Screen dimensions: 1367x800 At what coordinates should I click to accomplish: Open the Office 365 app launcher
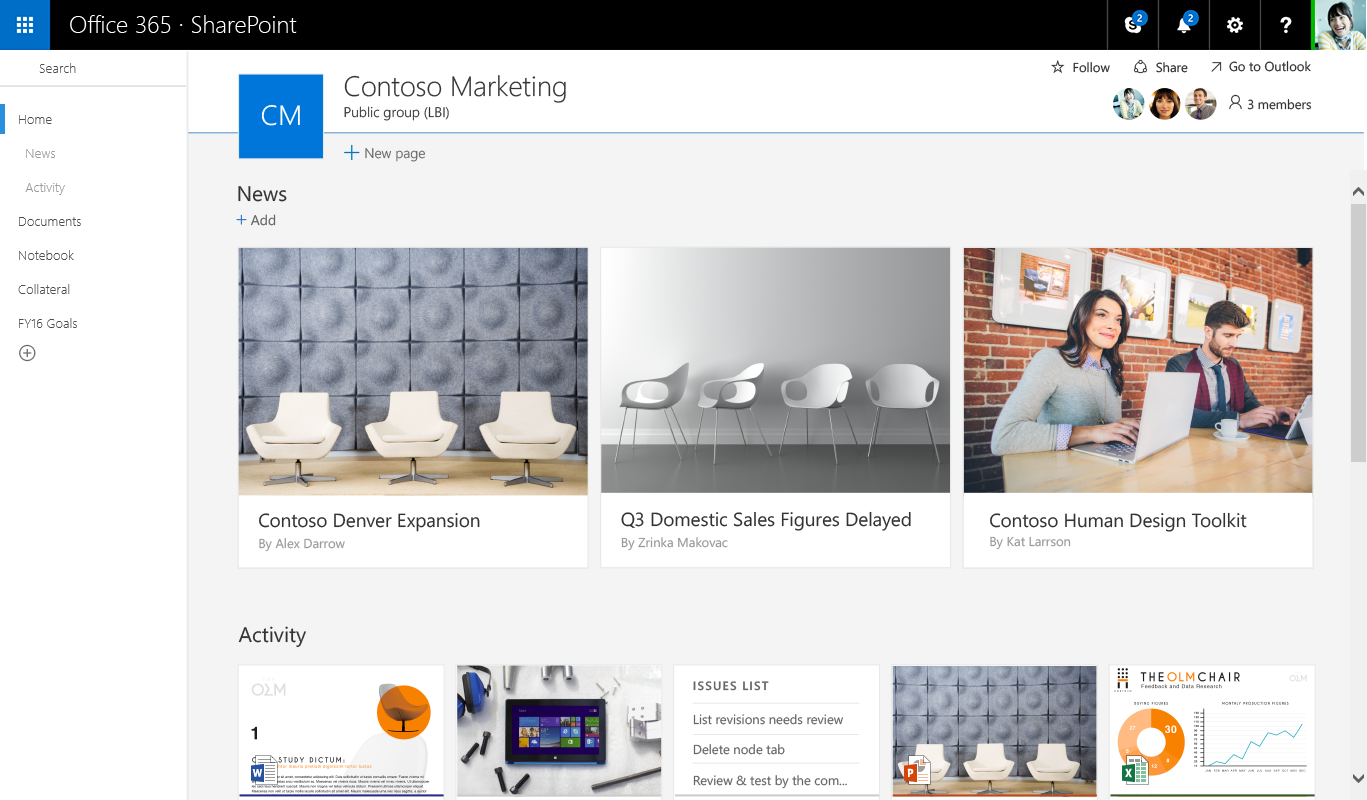24,24
